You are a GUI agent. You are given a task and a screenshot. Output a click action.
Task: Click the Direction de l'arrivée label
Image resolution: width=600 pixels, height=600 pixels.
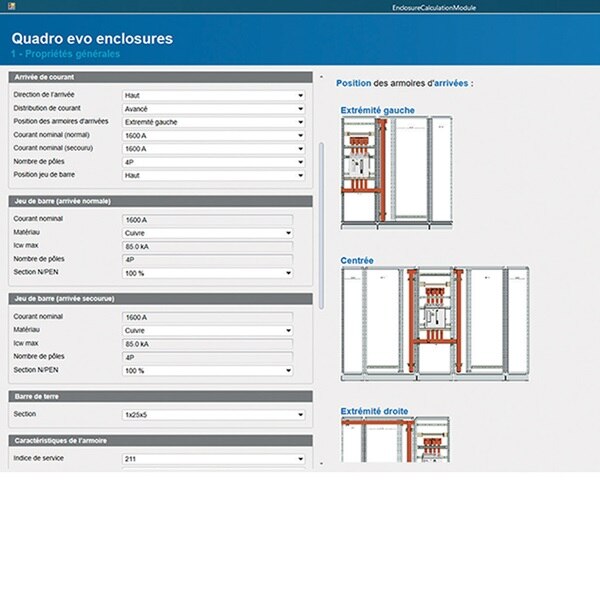point(44,95)
